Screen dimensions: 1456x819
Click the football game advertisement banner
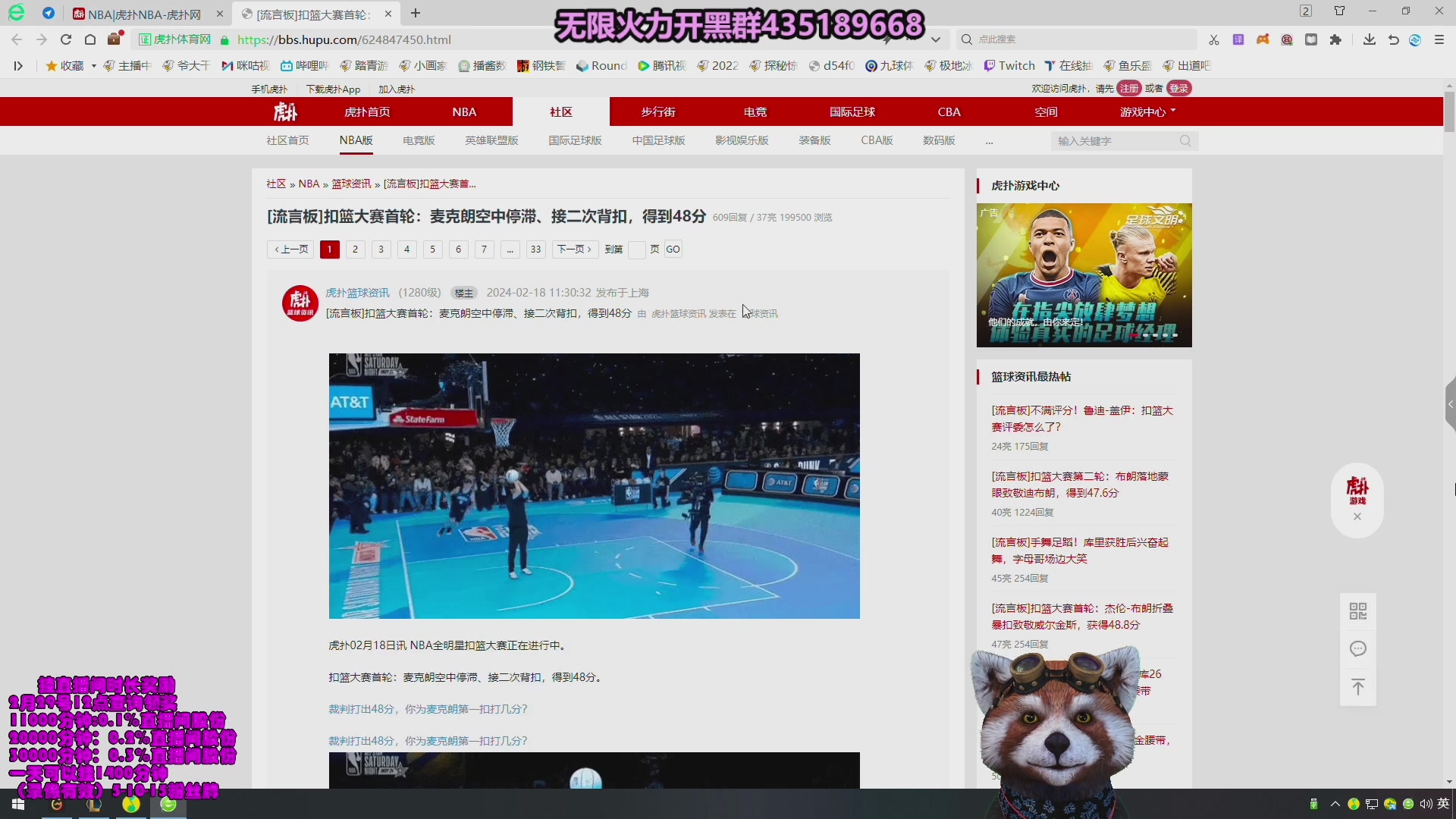tap(1084, 275)
